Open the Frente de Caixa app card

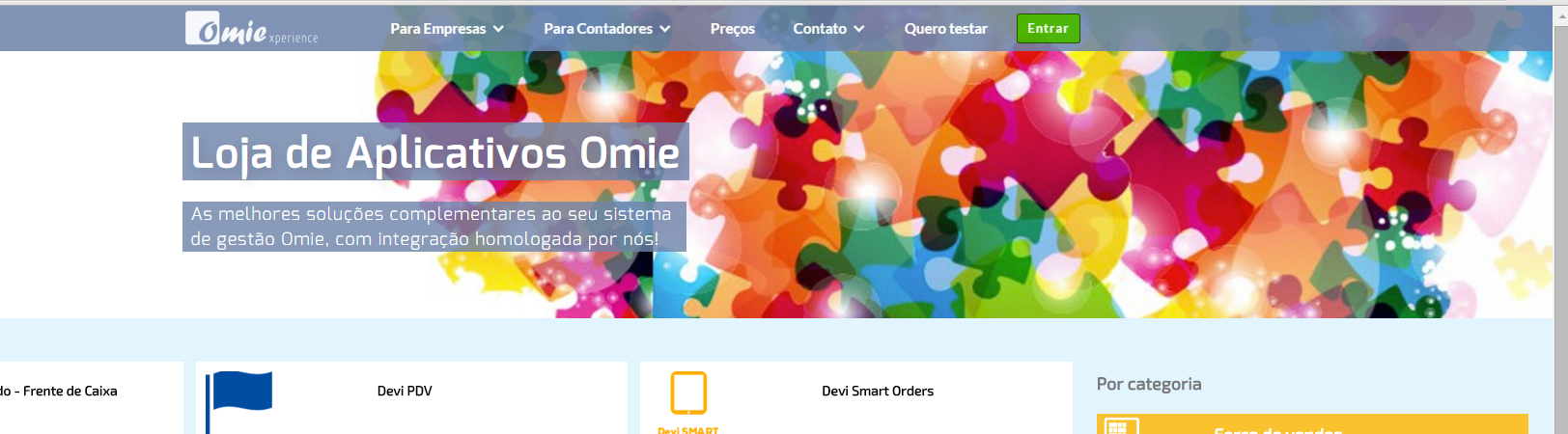point(91,397)
